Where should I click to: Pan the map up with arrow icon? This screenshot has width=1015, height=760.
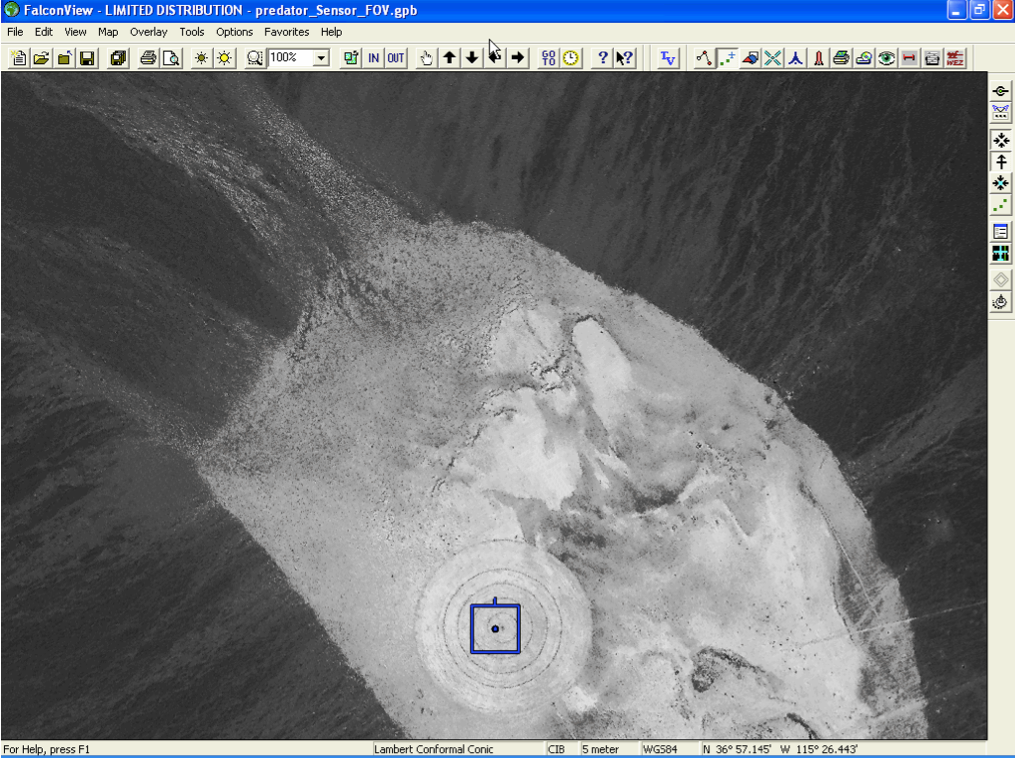[450, 58]
